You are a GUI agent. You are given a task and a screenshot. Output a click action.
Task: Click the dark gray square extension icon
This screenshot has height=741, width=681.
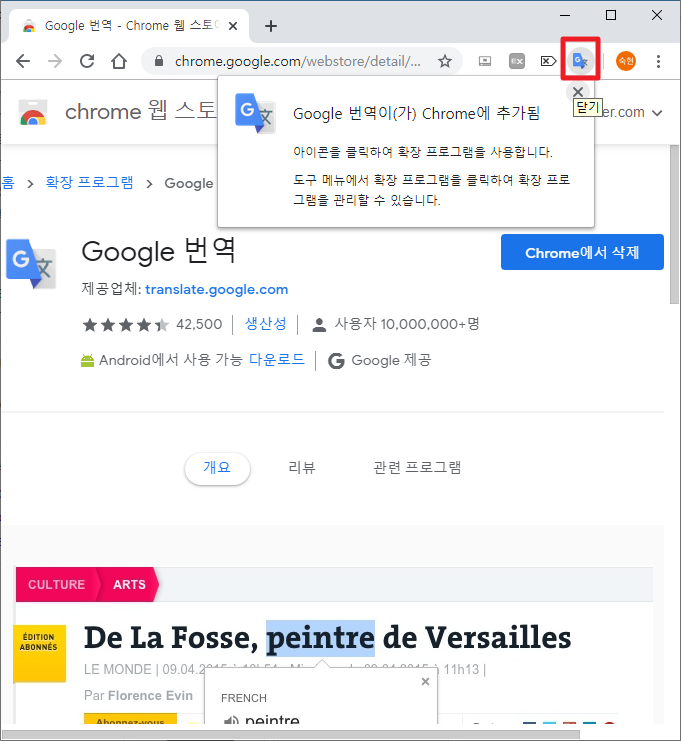pos(517,61)
